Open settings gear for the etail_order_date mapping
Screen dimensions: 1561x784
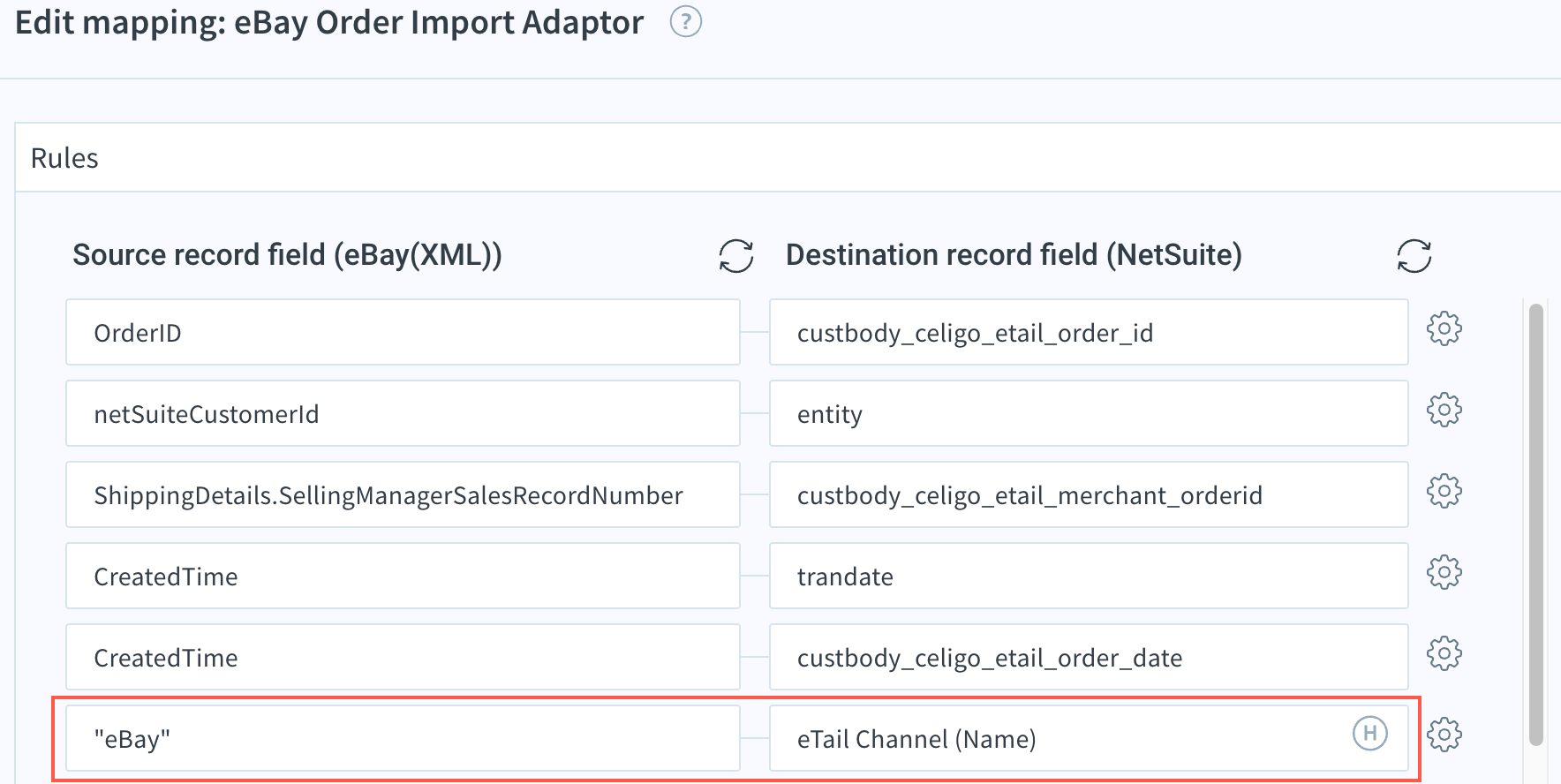[1444, 653]
